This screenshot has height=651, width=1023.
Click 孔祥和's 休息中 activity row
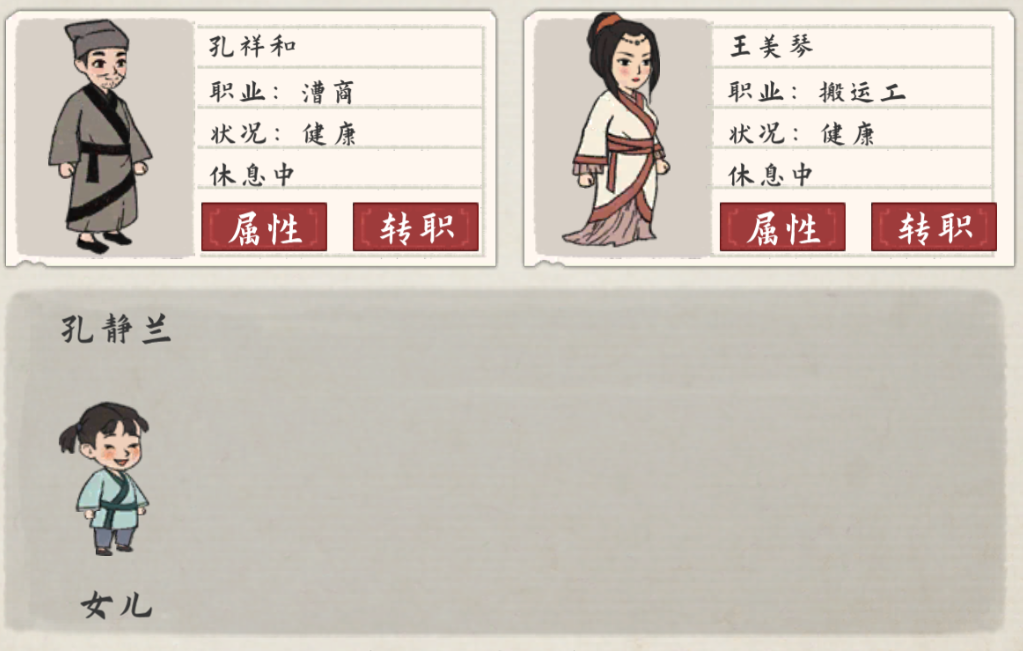pyautogui.click(x=340, y=174)
